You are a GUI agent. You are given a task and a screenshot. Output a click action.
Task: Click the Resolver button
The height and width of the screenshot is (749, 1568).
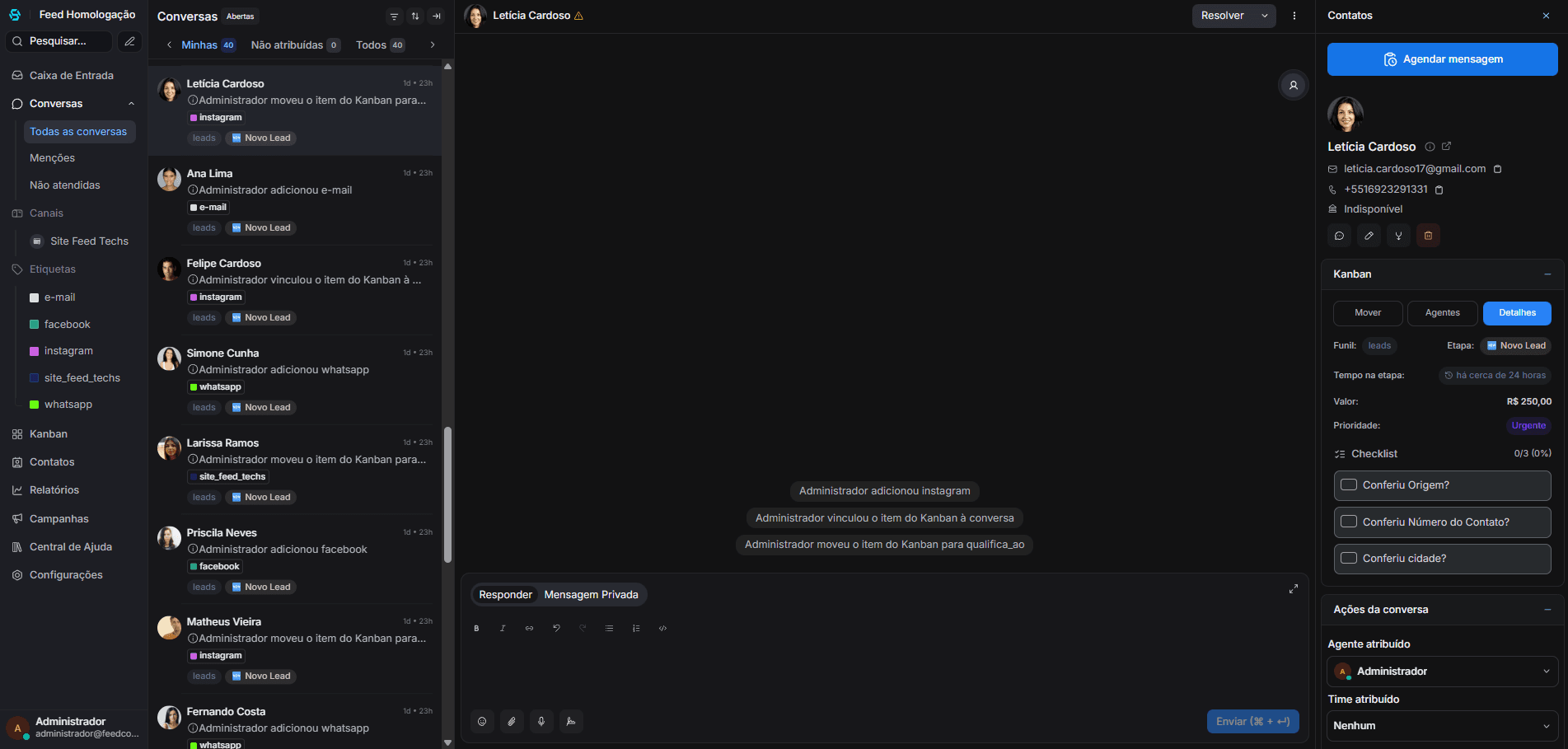(1223, 16)
